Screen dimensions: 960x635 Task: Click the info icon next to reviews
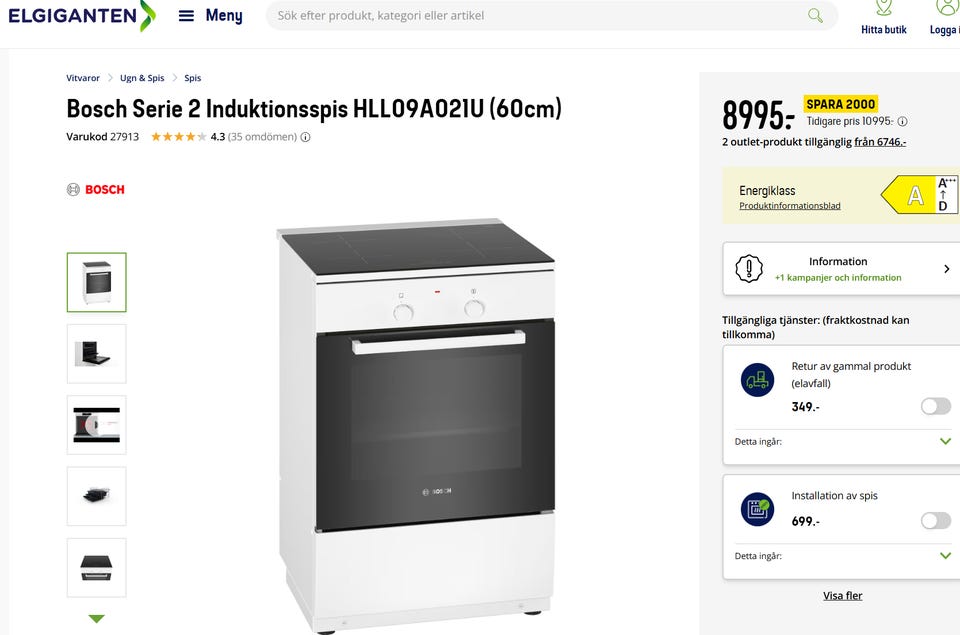[306, 137]
